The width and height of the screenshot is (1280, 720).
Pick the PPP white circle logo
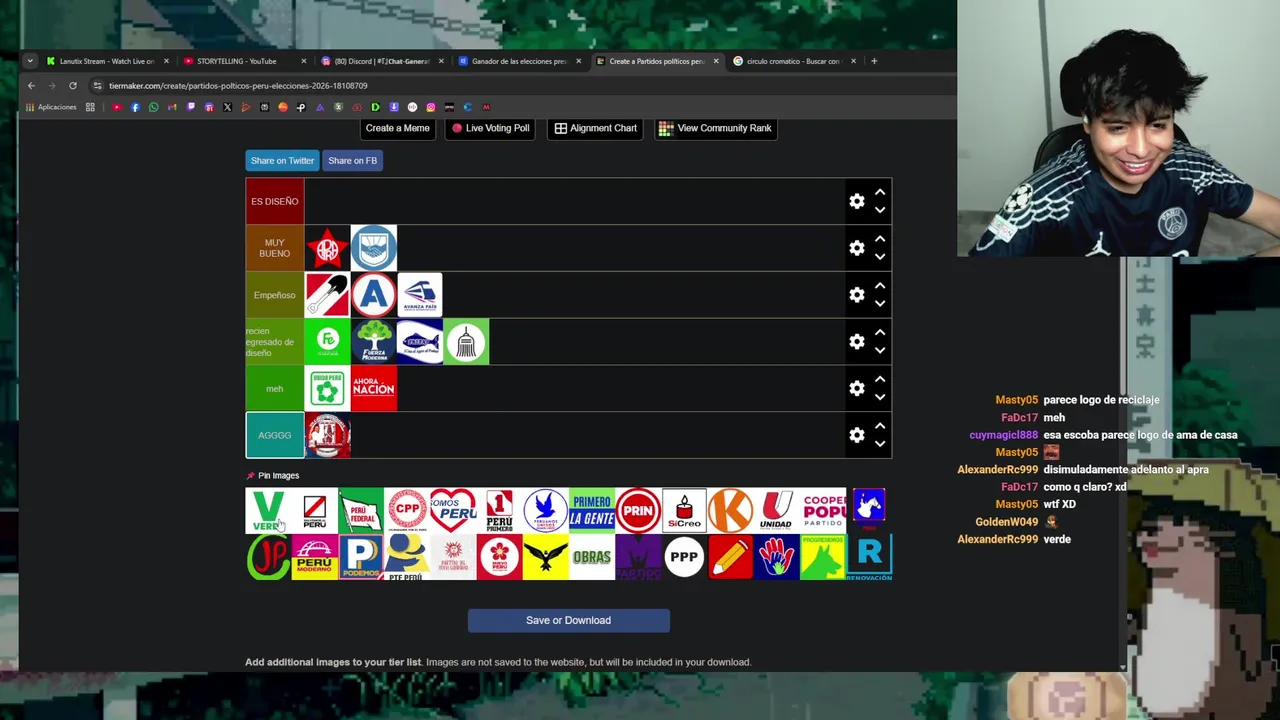(x=684, y=557)
